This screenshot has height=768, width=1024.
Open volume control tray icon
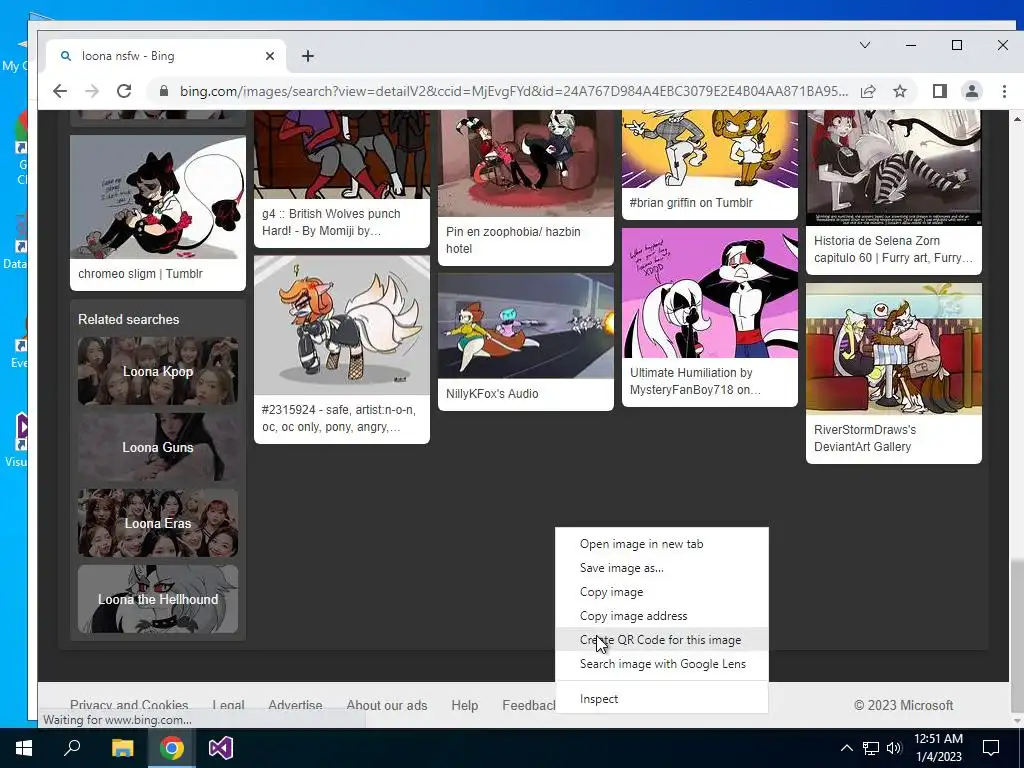pyautogui.click(x=894, y=748)
